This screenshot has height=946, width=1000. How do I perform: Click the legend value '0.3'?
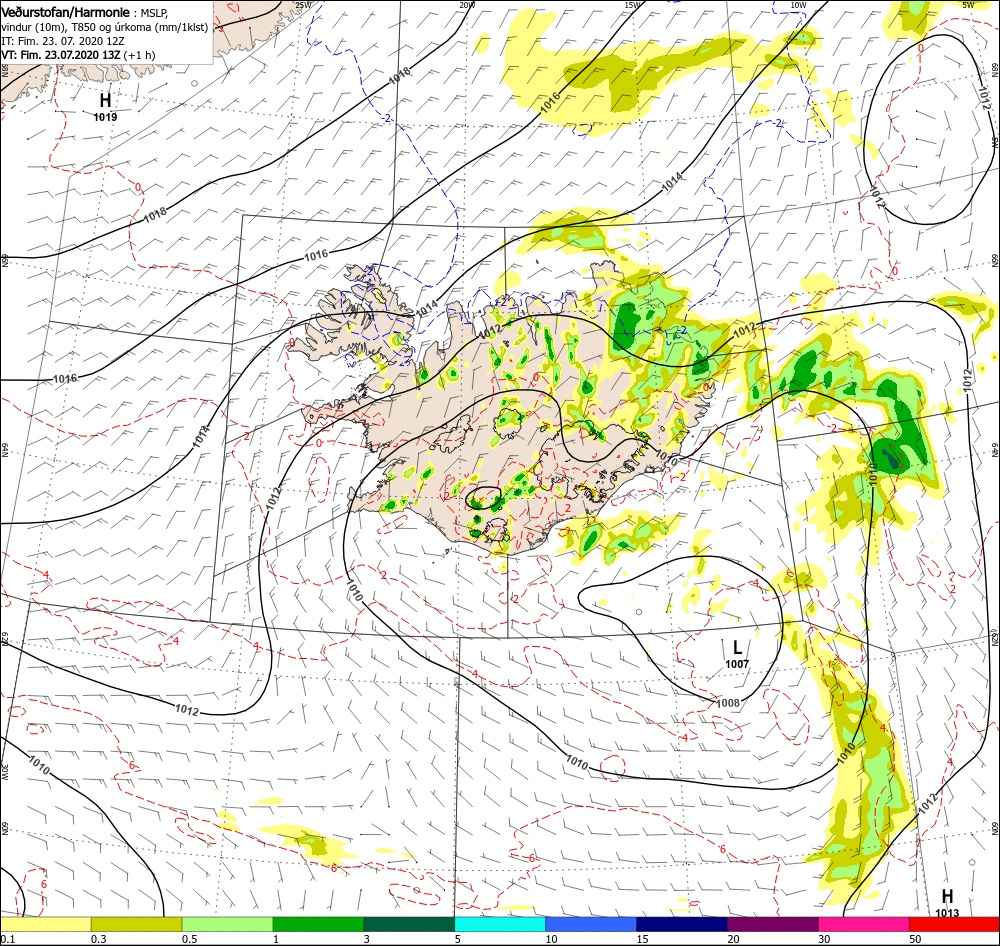point(98,939)
